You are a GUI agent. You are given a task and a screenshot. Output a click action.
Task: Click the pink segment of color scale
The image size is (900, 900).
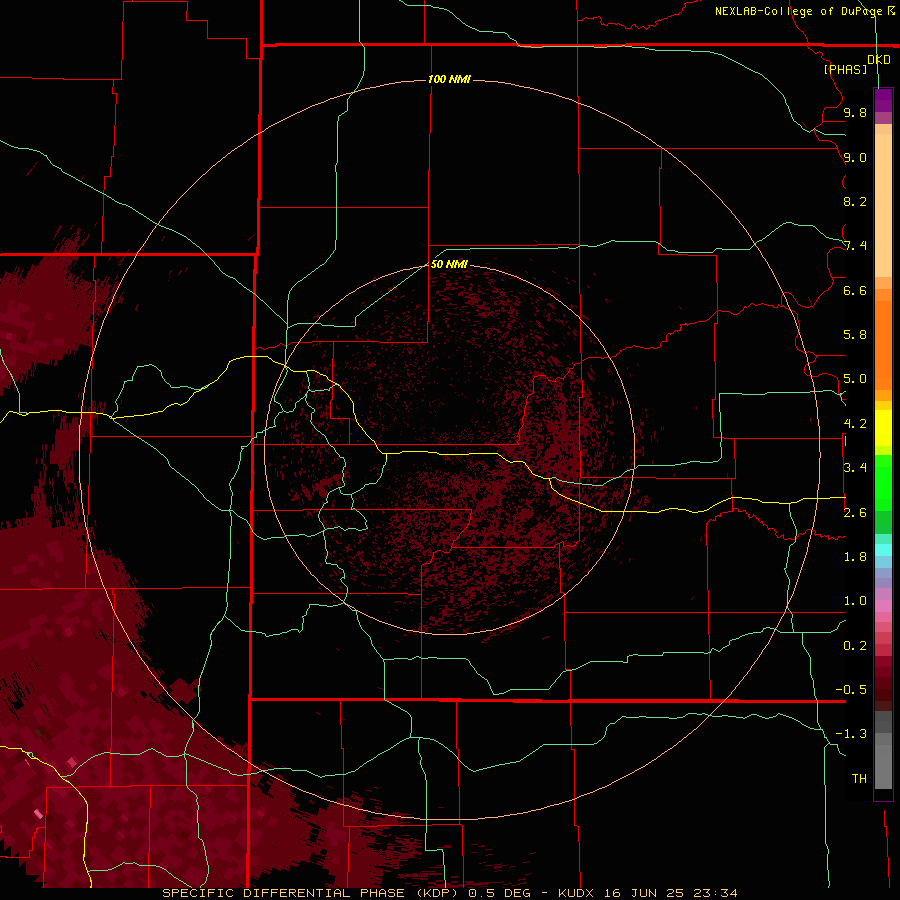(x=883, y=606)
